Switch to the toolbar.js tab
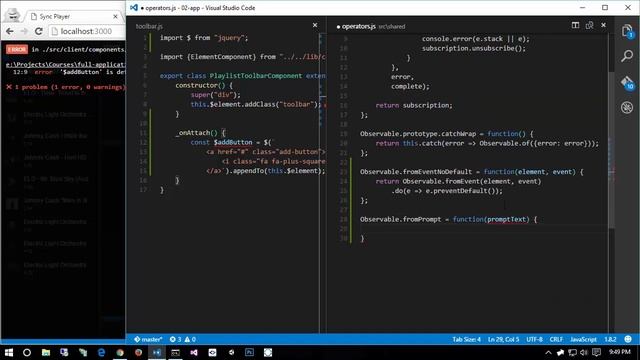This screenshot has height=360, width=640. (149, 26)
